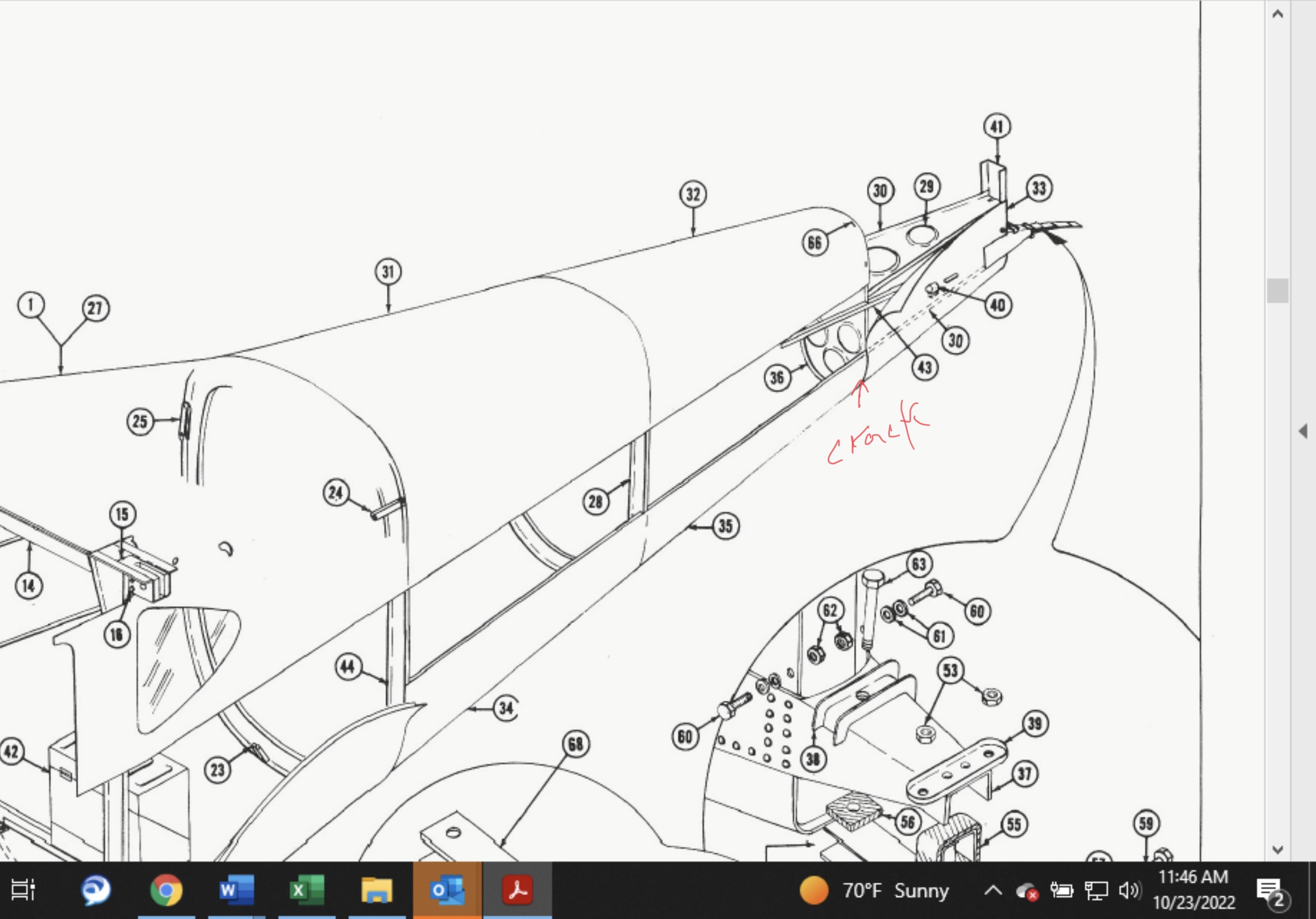Switch to Excel in the taskbar
Image resolution: width=1316 pixels, height=919 pixels.
click(x=306, y=890)
